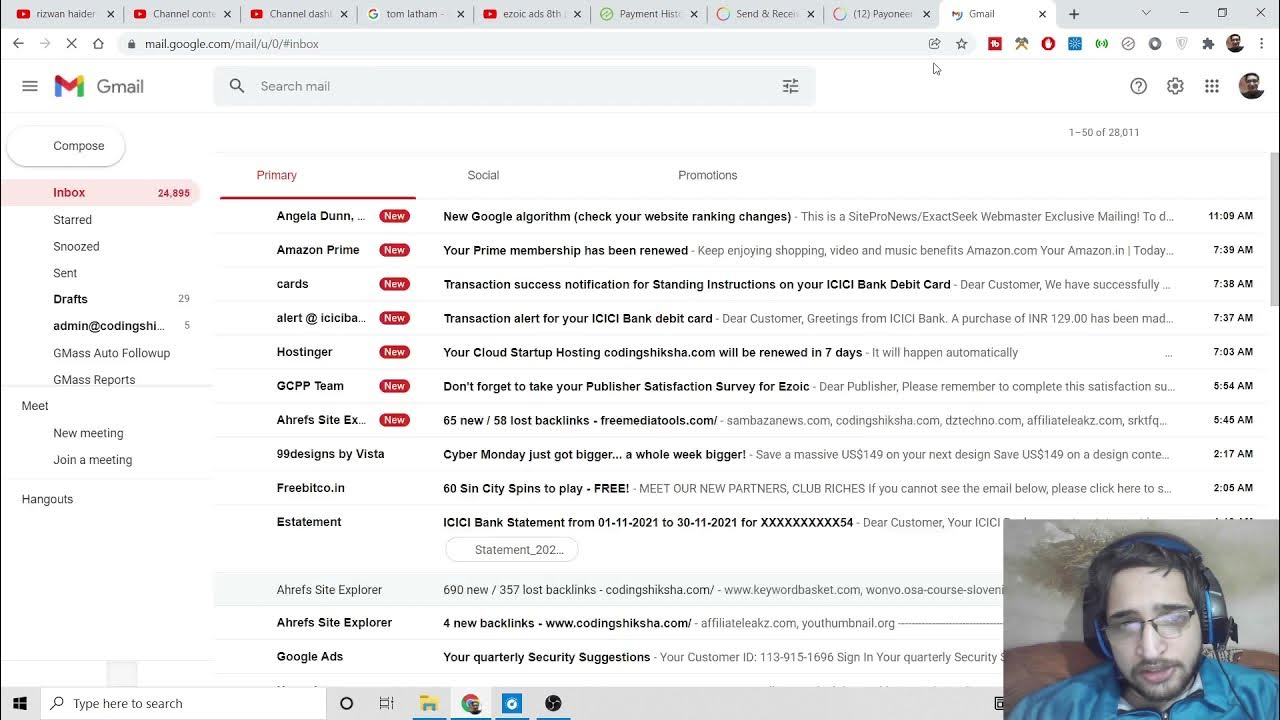Screen dimensions: 1280x720
Task: Open the browser Extensions puzzle icon
Action: point(1208,44)
